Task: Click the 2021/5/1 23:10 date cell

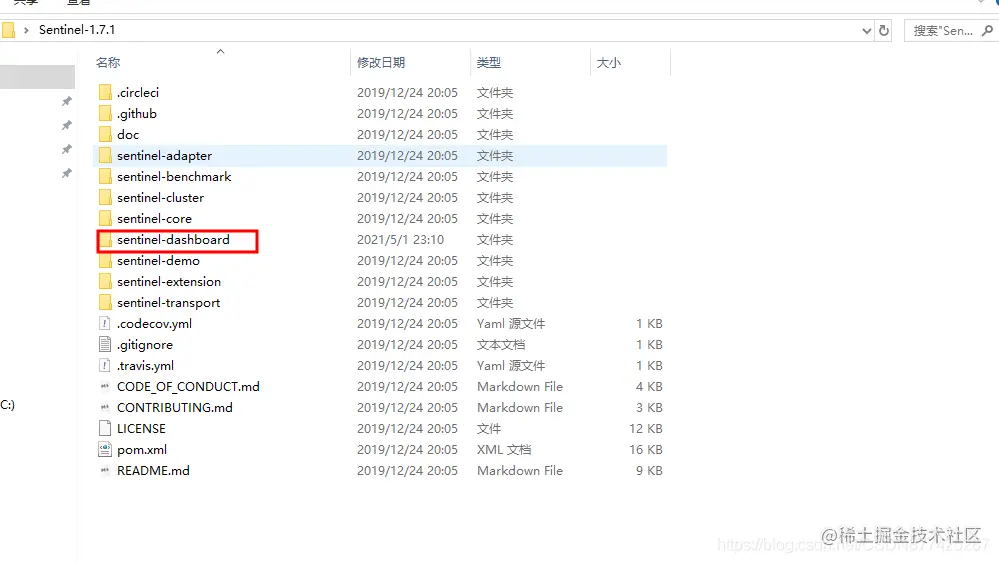Action: pyautogui.click(x=400, y=239)
